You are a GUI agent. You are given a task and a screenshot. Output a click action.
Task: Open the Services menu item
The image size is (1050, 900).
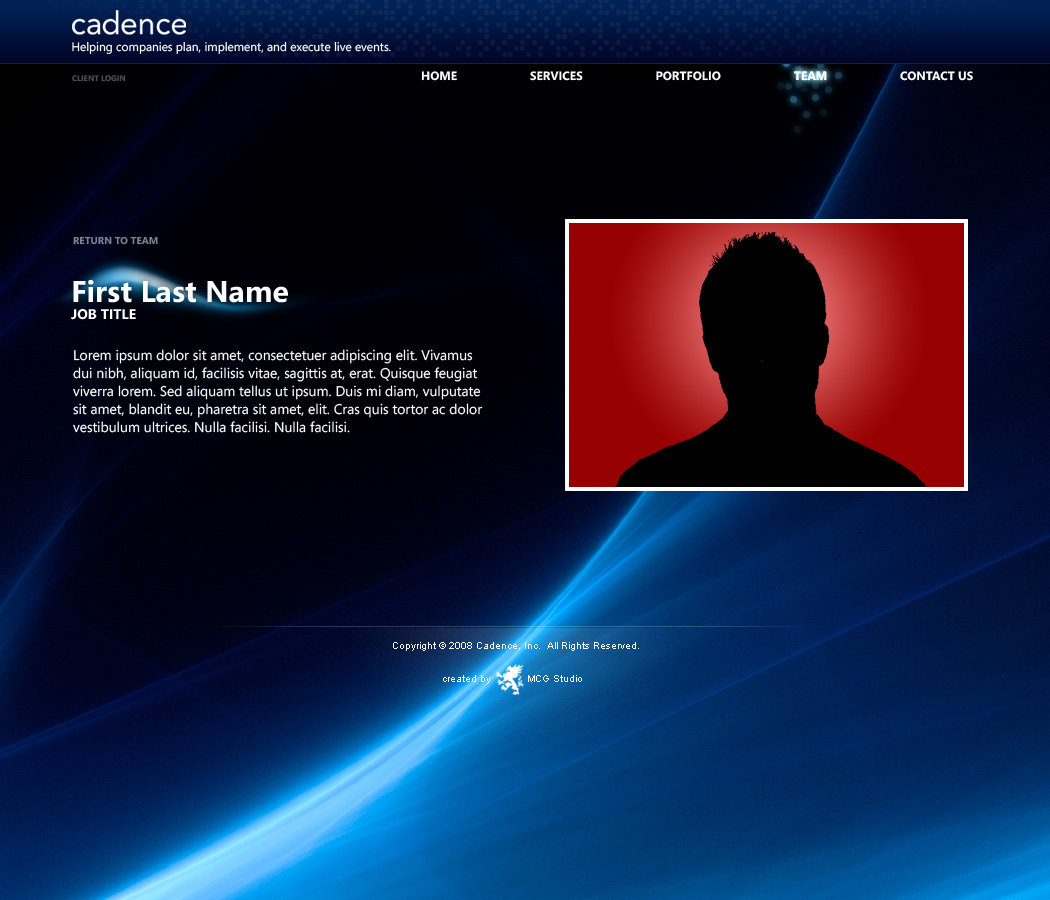[556, 76]
